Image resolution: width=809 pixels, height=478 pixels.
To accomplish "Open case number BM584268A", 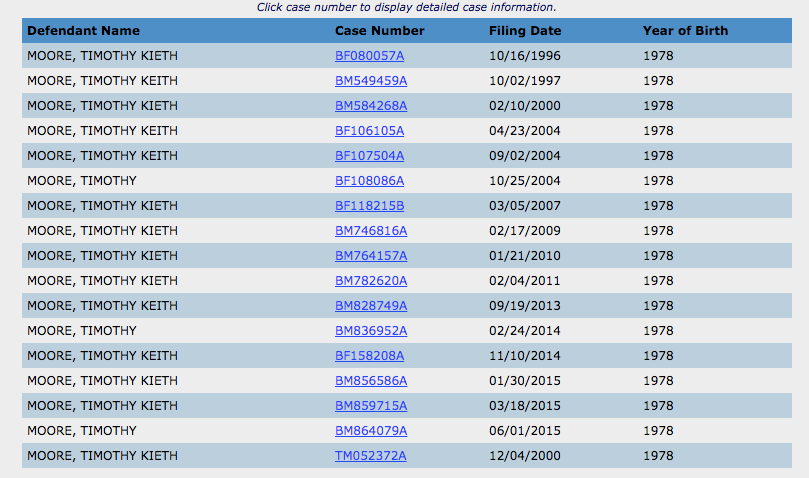I will pyautogui.click(x=371, y=106).
